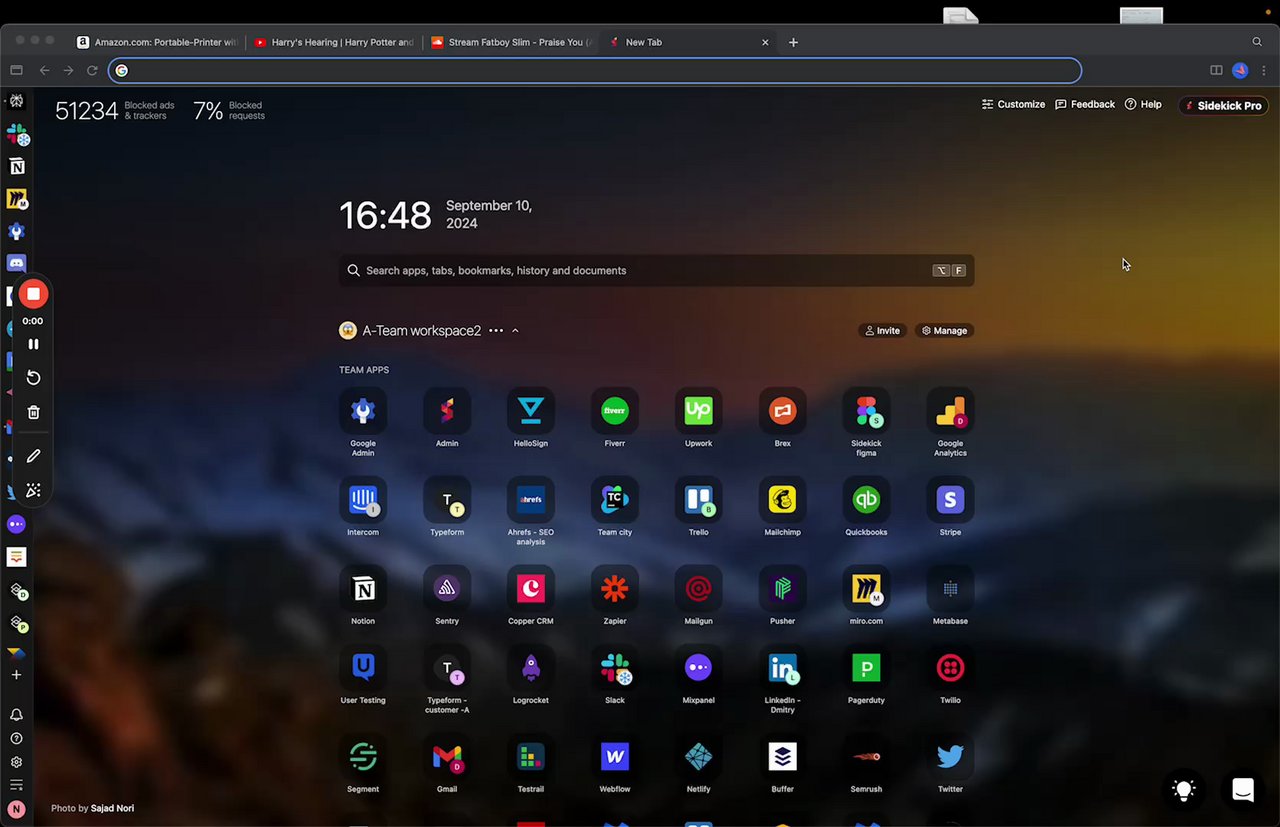This screenshot has height=827, width=1280.
Task: Click the browser address bar
Action: coord(595,70)
